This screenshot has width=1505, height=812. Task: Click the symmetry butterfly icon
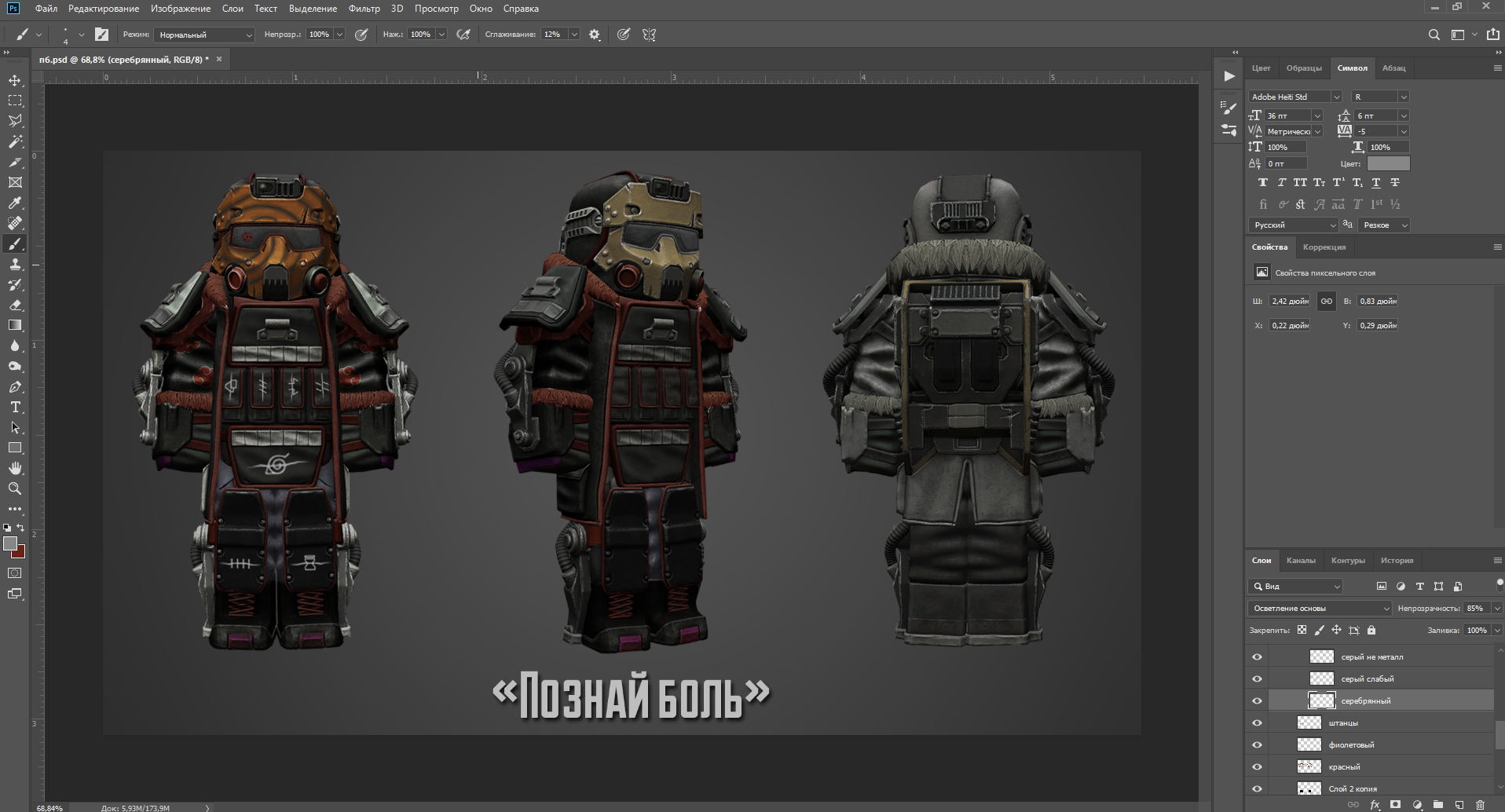point(649,35)
